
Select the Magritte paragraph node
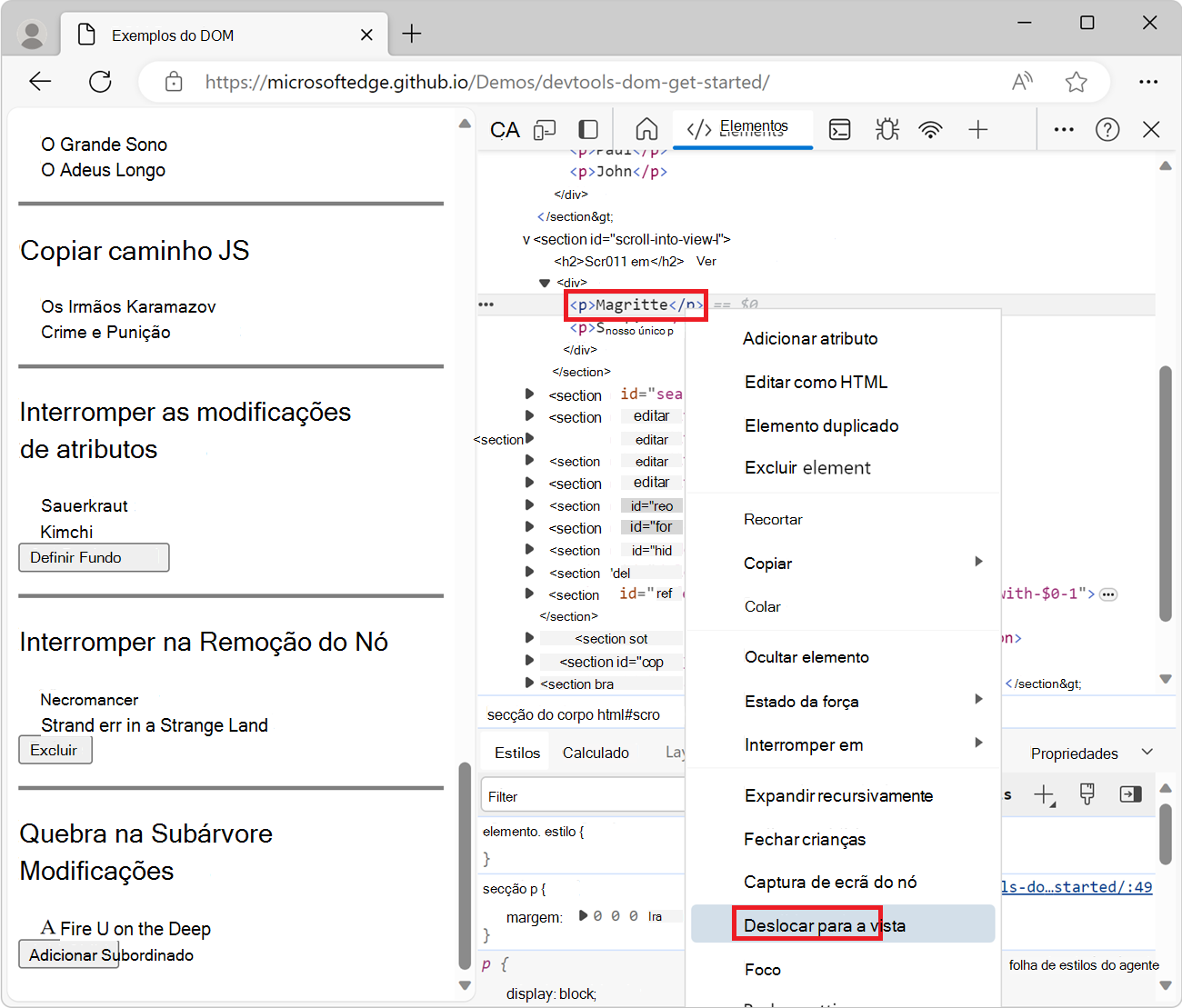636,304
